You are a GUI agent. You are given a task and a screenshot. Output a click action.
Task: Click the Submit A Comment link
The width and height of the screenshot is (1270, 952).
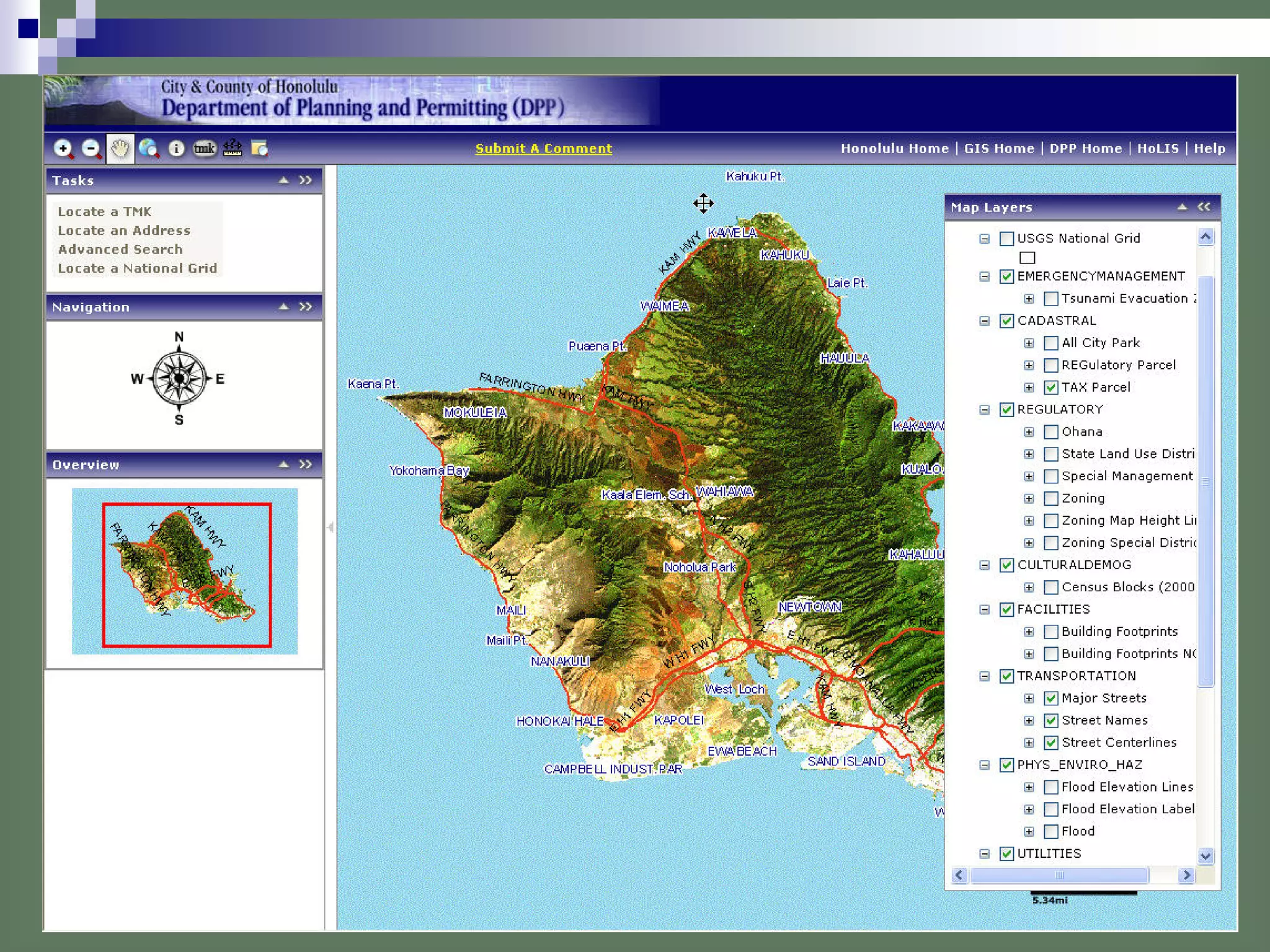pos(543,149)
